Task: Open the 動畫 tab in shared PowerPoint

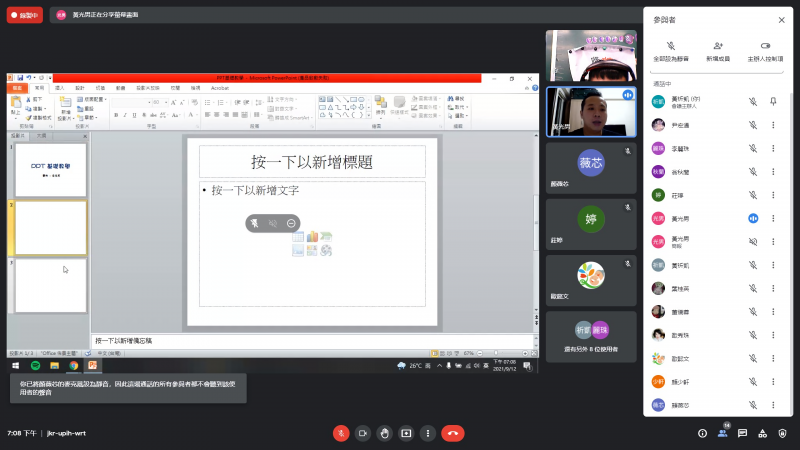Action: click(x=120, y=88)
